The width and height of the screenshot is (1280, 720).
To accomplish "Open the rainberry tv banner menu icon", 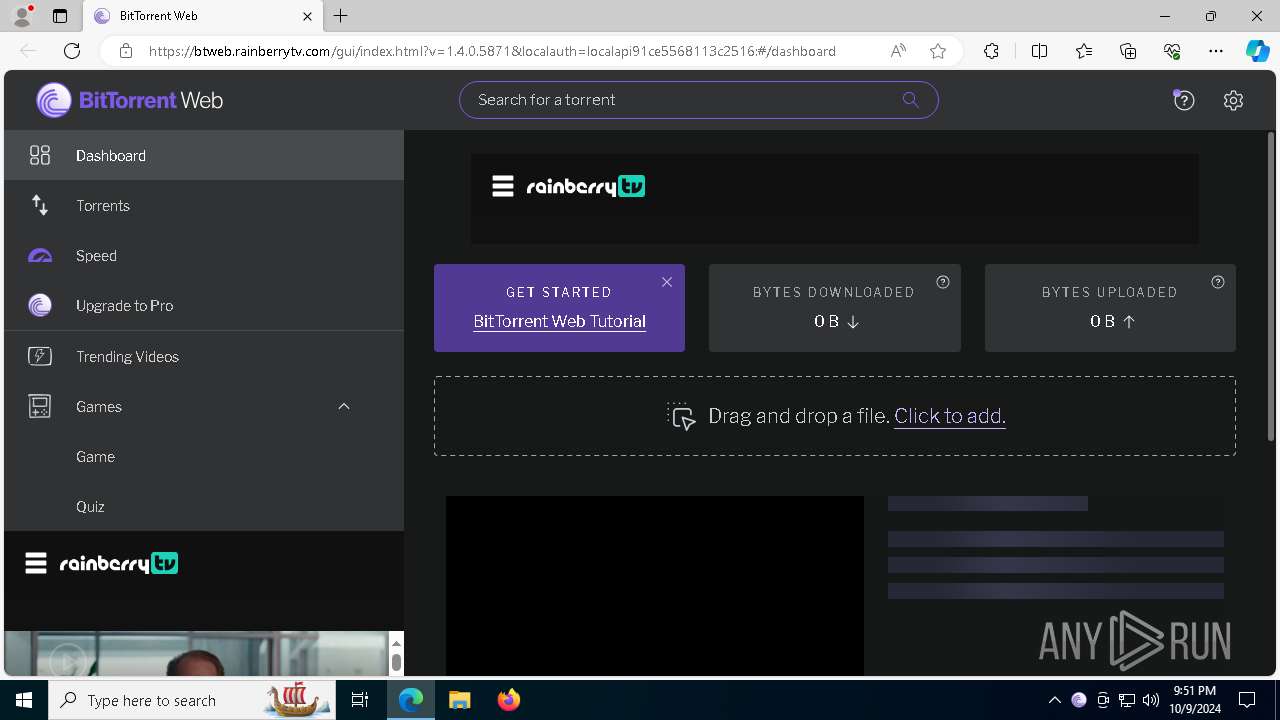I will (503, 186).
